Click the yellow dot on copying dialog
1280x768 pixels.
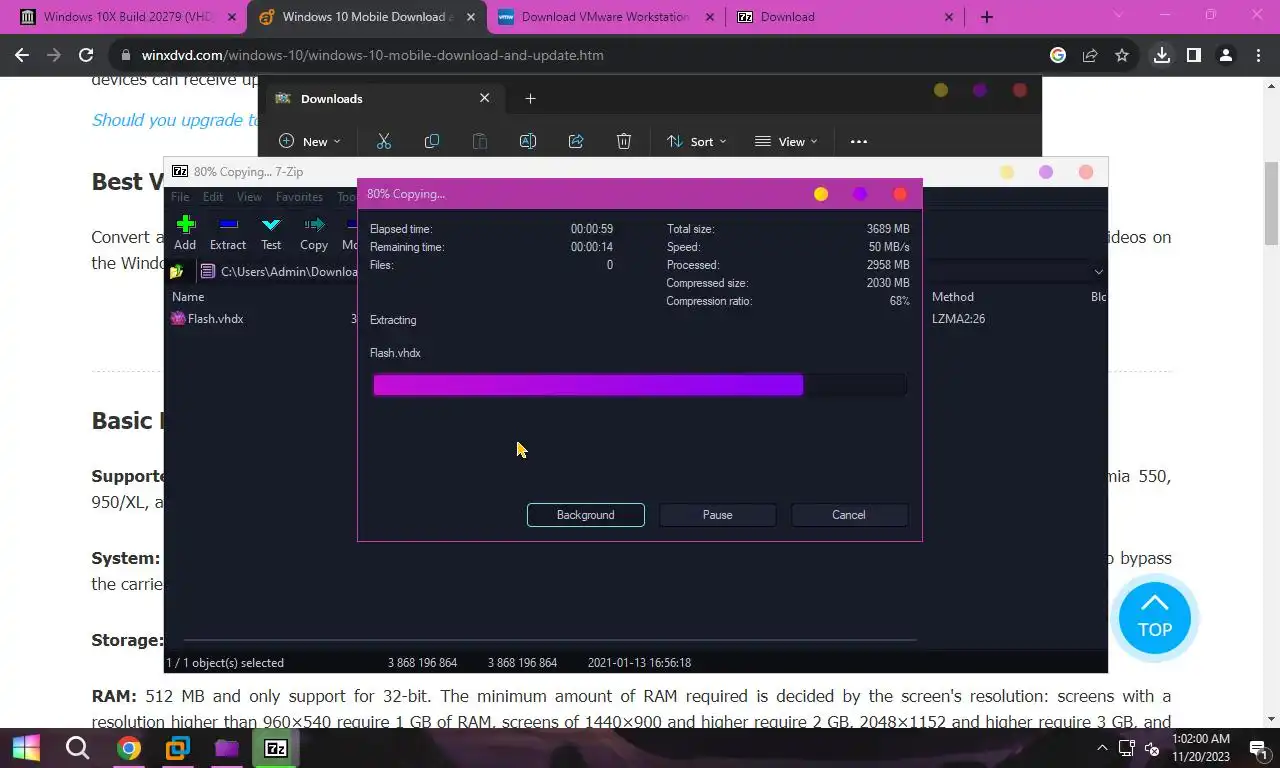(821, 194)
